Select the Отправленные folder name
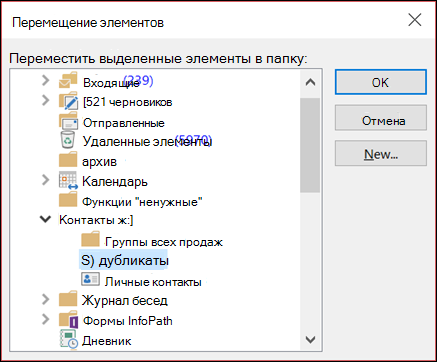The width and height of the screenshot is (437, 362). pos(124,123)
